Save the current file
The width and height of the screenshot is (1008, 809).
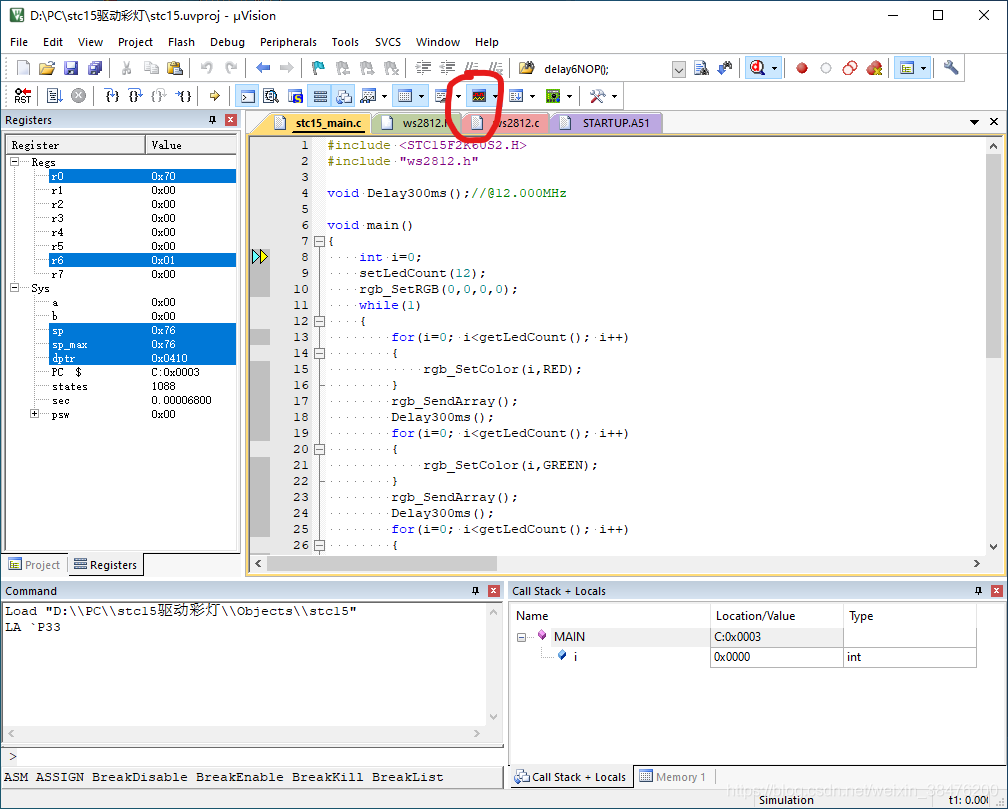click(71, 68)
